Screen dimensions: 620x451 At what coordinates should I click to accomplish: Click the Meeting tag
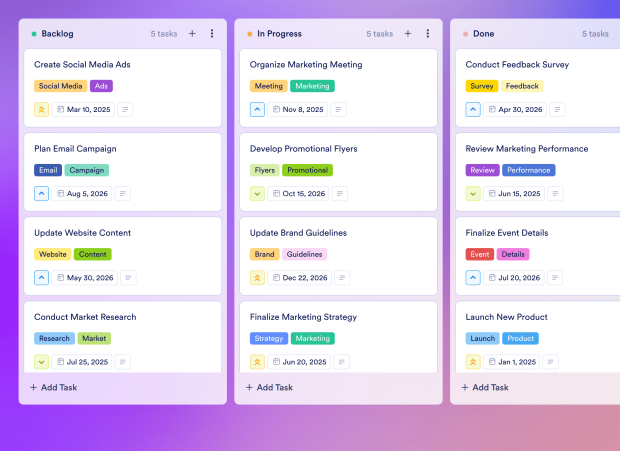point(268,86)
